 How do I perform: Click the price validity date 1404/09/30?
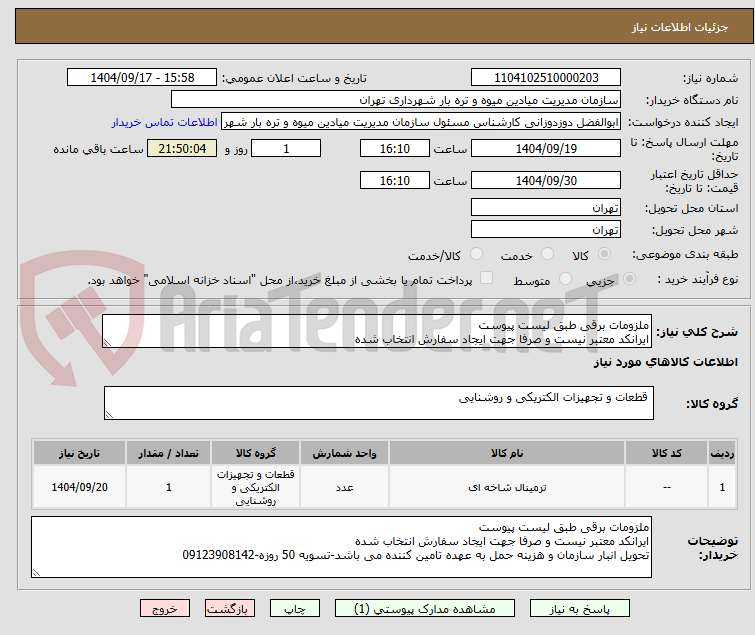[x=546, y=180]
